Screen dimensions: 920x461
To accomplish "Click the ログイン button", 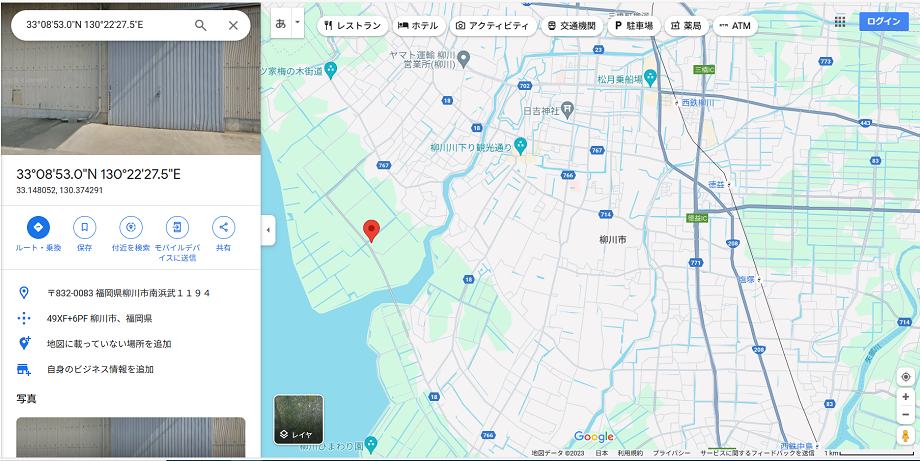I will [884, 21].
